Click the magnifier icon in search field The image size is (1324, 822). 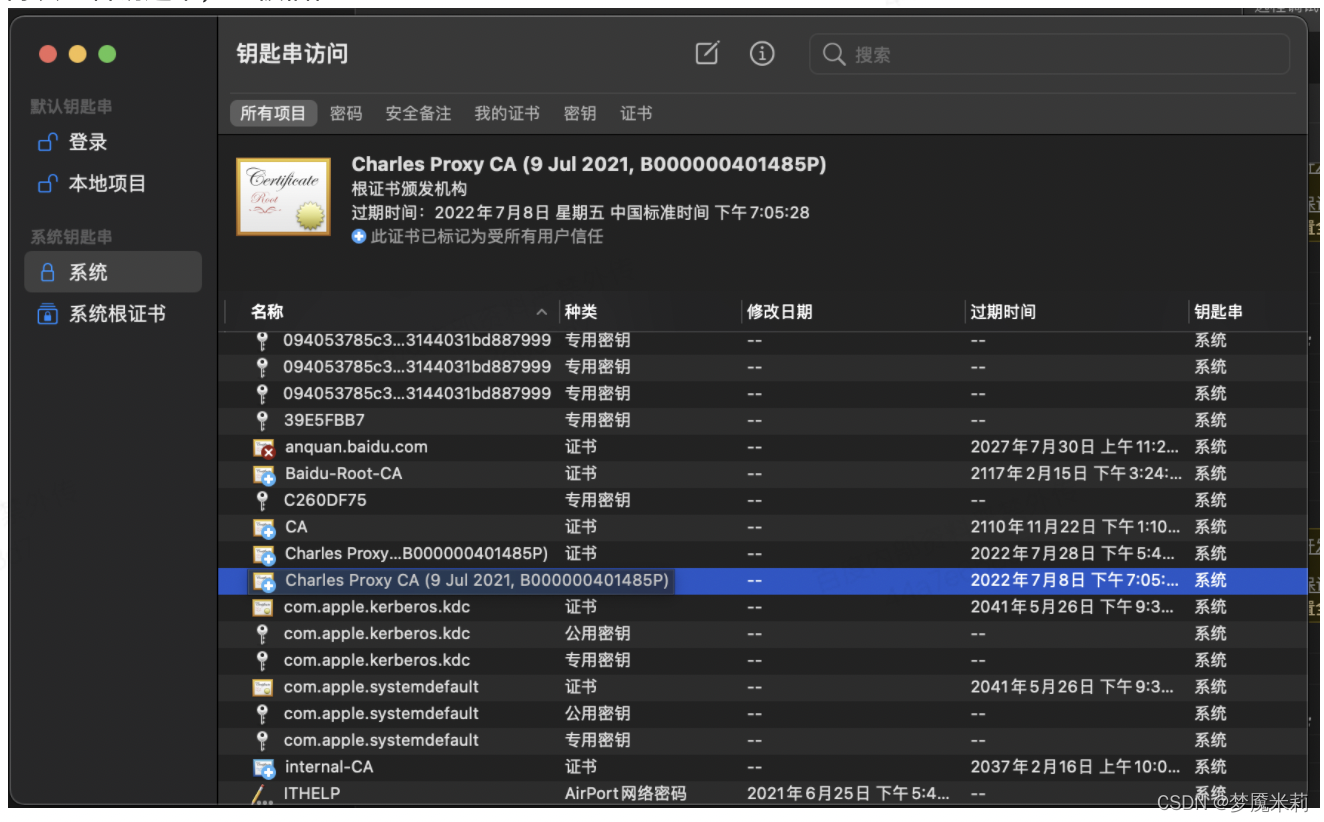point(834,54)
